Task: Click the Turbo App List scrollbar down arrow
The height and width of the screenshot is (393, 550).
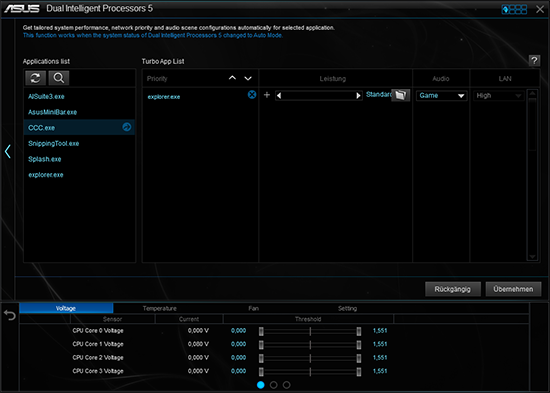Action: [x=532, y=257]
